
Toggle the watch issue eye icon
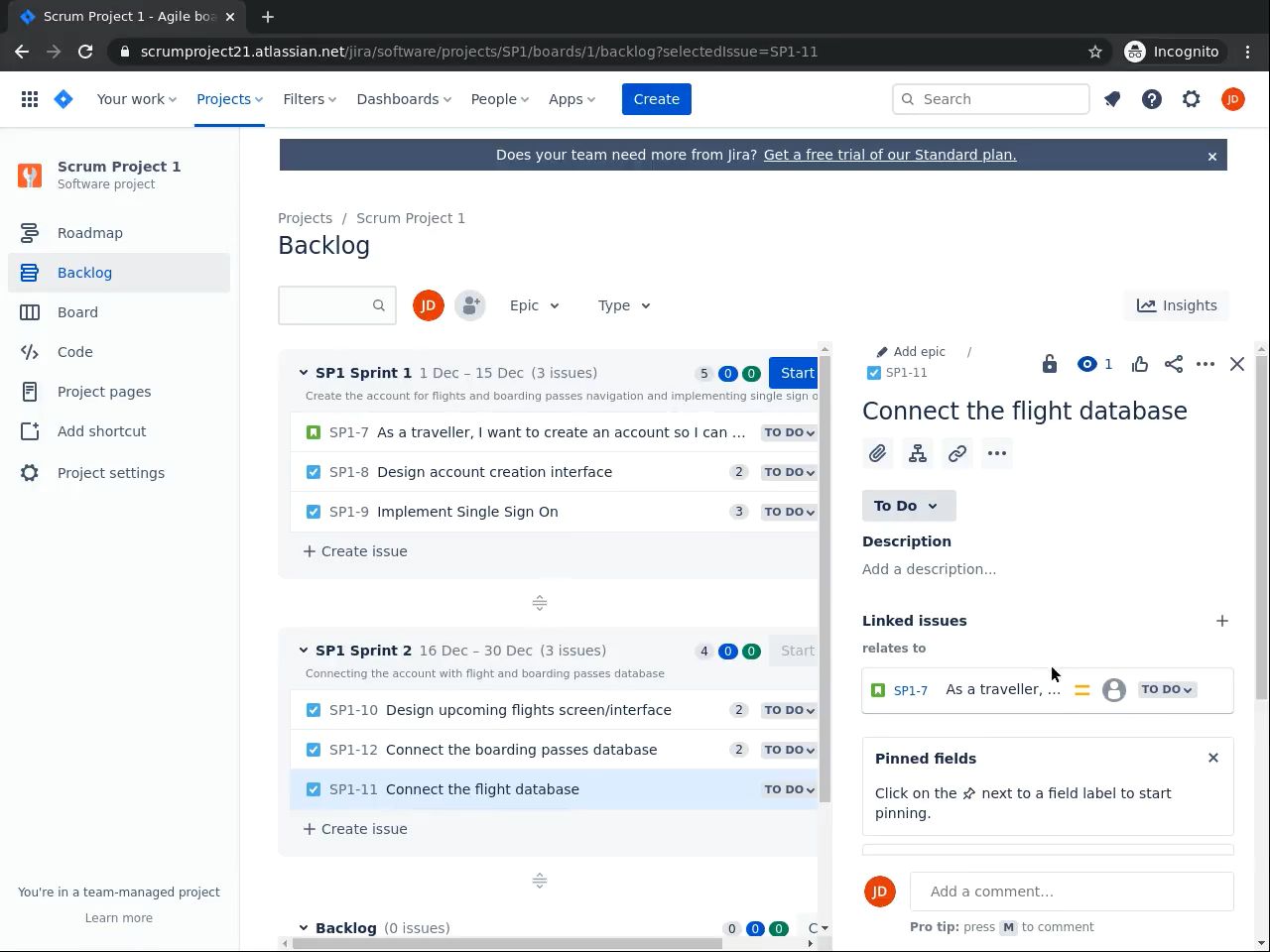tap(1088, 364)
